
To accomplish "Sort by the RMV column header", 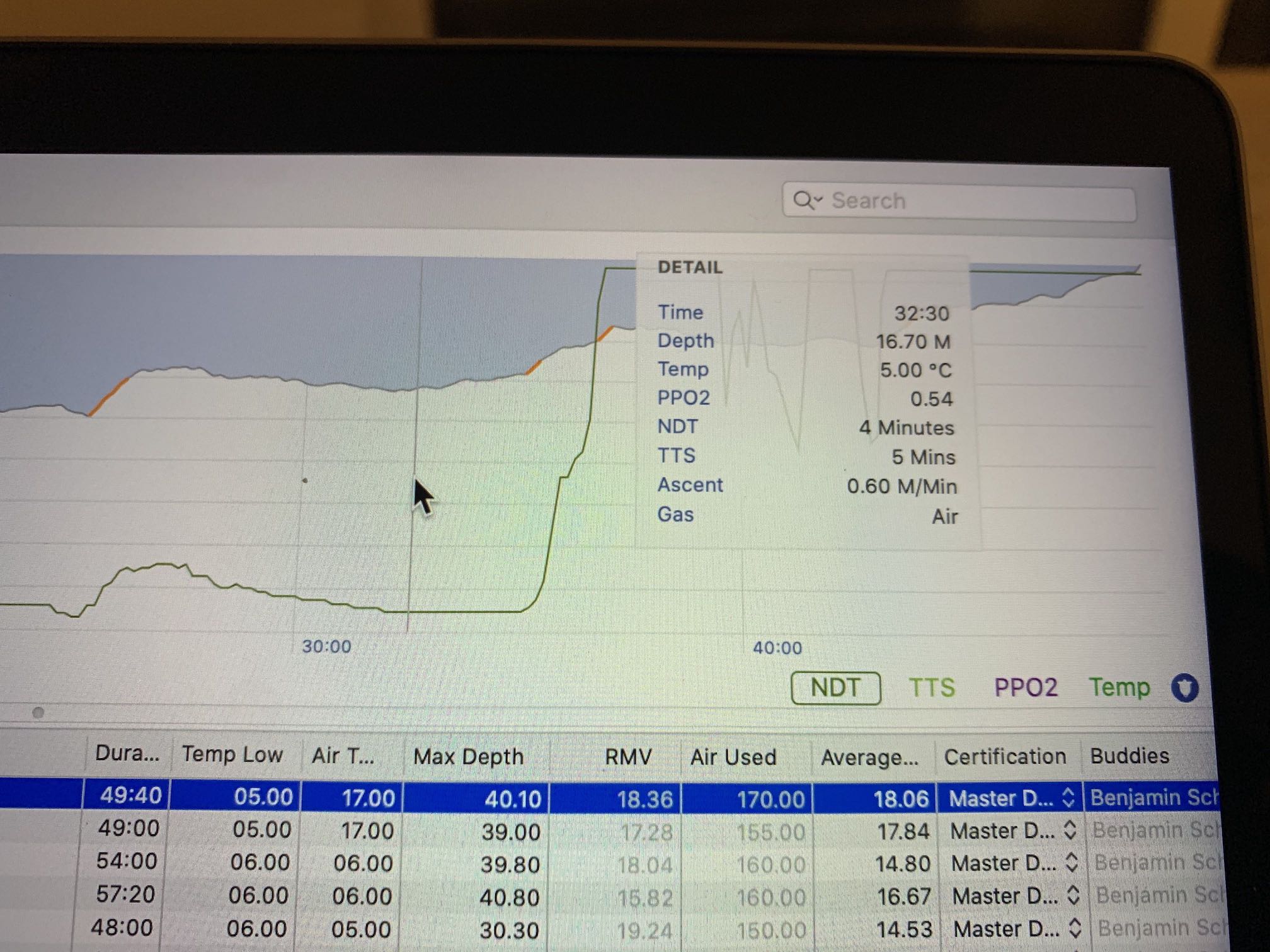I will coord(628,756).
